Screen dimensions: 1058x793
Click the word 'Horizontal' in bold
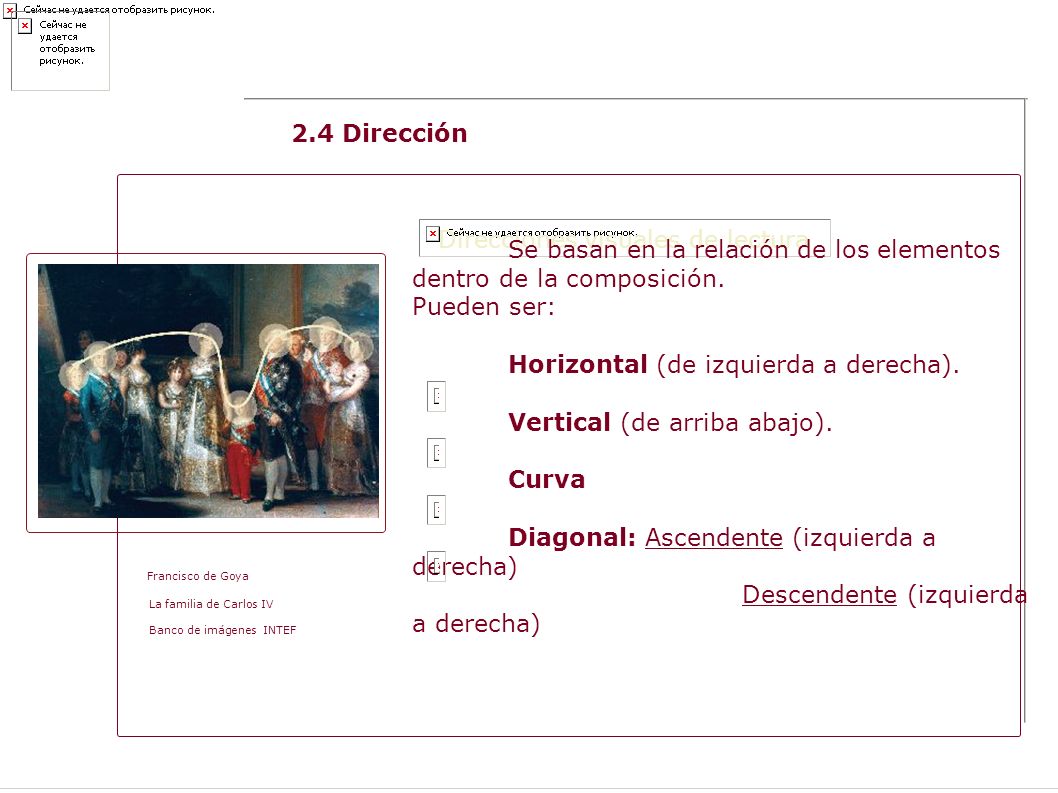click(x=578, y=364)
